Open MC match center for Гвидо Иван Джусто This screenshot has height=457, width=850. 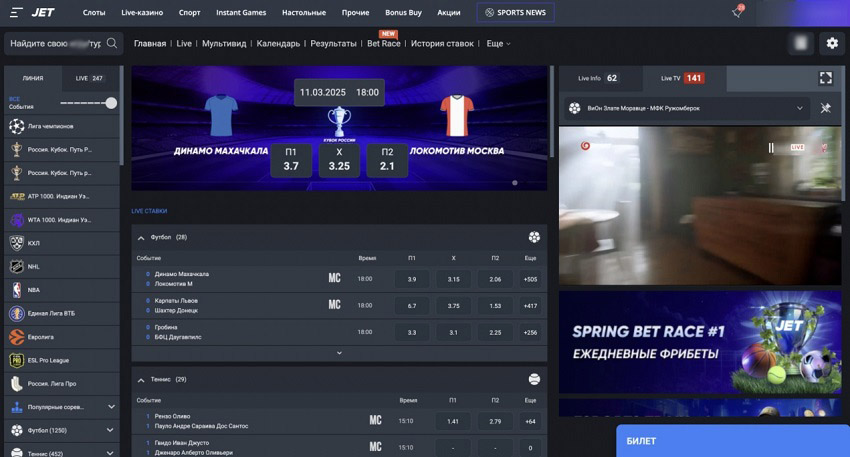[375, 447]
